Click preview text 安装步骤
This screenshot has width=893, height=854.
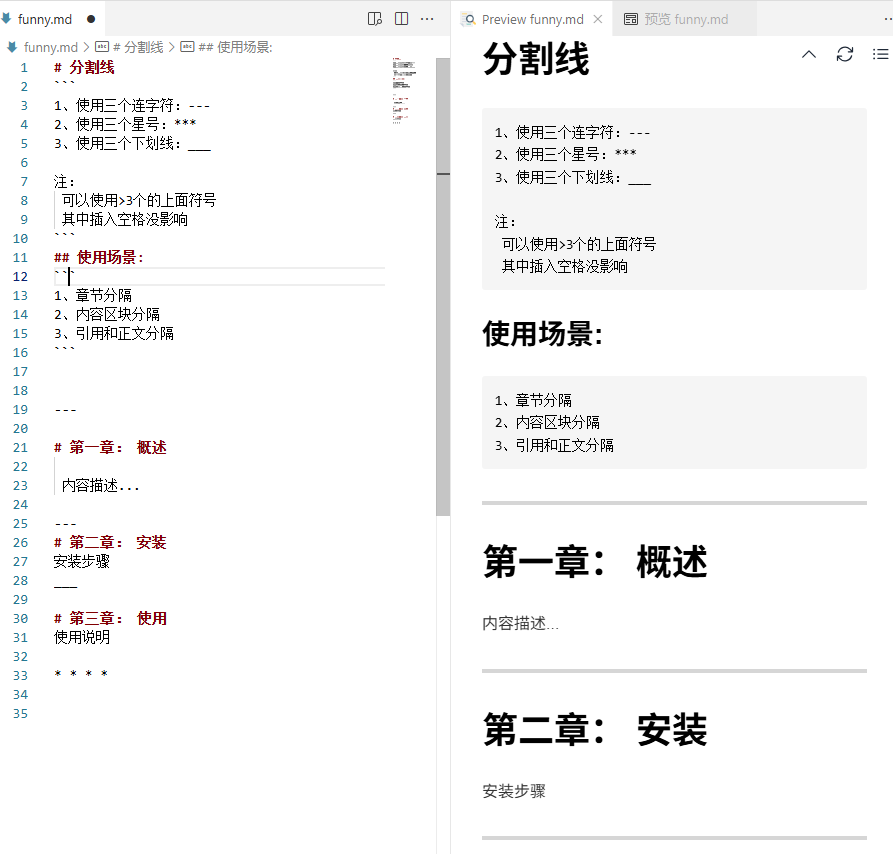pyautogui.click(x=514, y=791)
